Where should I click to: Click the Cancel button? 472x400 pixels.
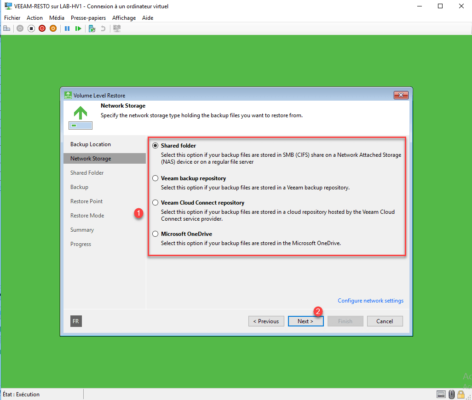click(385, 321)
